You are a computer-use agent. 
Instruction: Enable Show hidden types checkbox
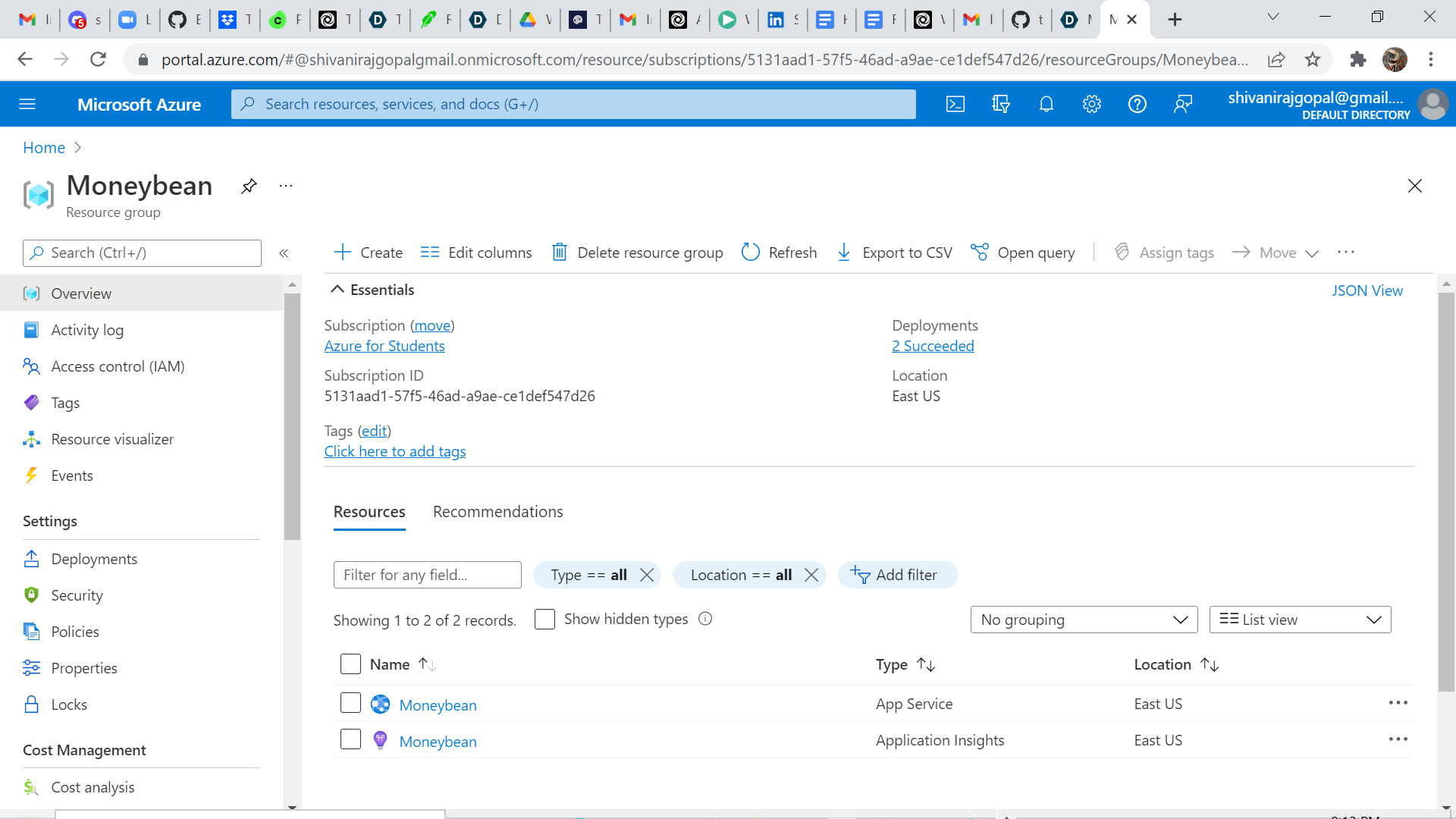(544, 620)
